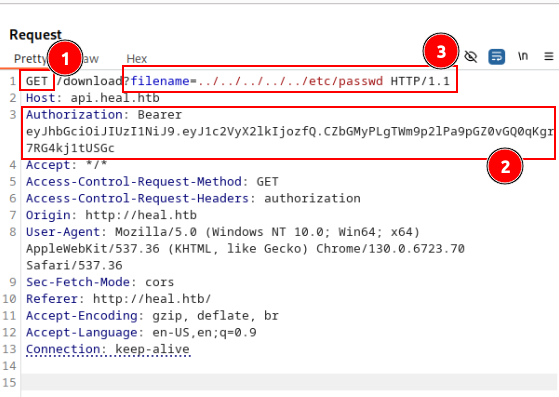Toggle hide non-printable request view icon
The height and width of the screenshot is (397, 559).
(x=471, y=56)
